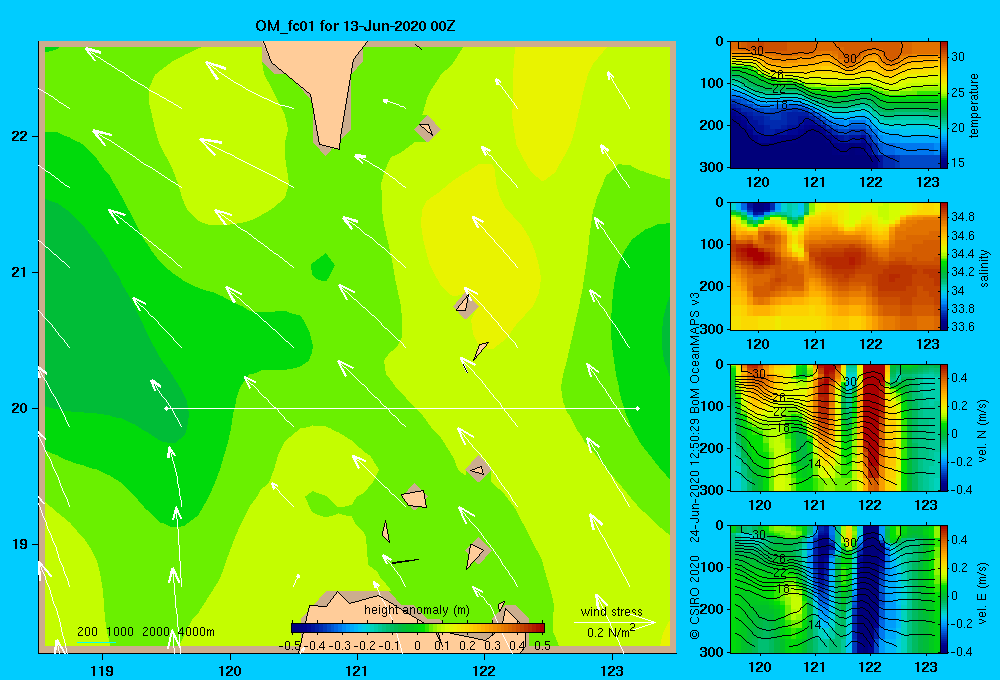The width and height of the screenshot is (1000, 680).
Task: Click the southern tip of Taiwan landmass
Action: pos(327,144)
